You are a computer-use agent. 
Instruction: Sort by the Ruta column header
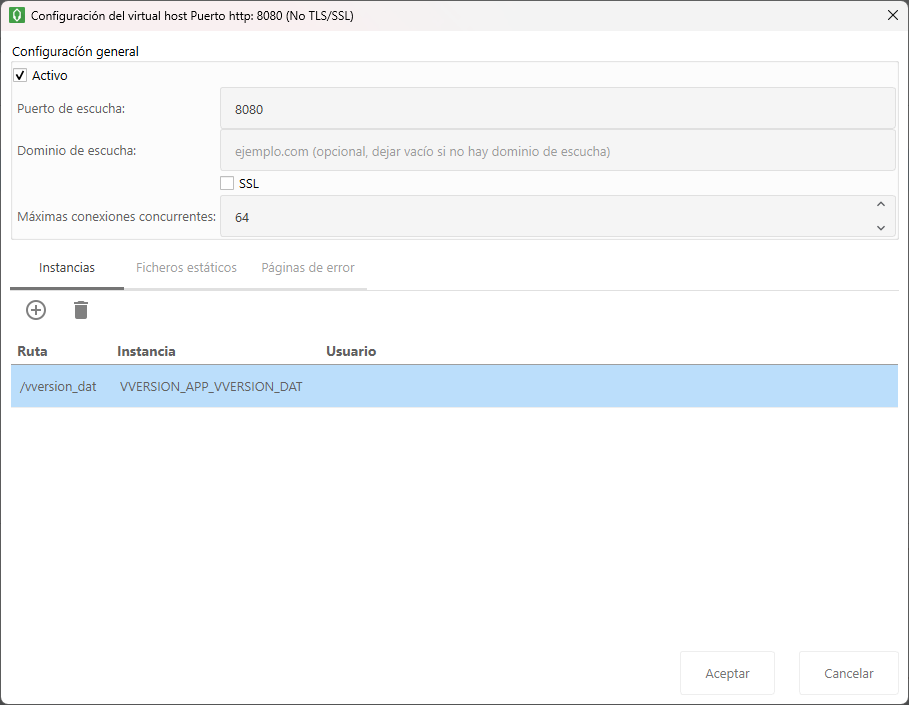pyautogui.click(x=33, y=351)
